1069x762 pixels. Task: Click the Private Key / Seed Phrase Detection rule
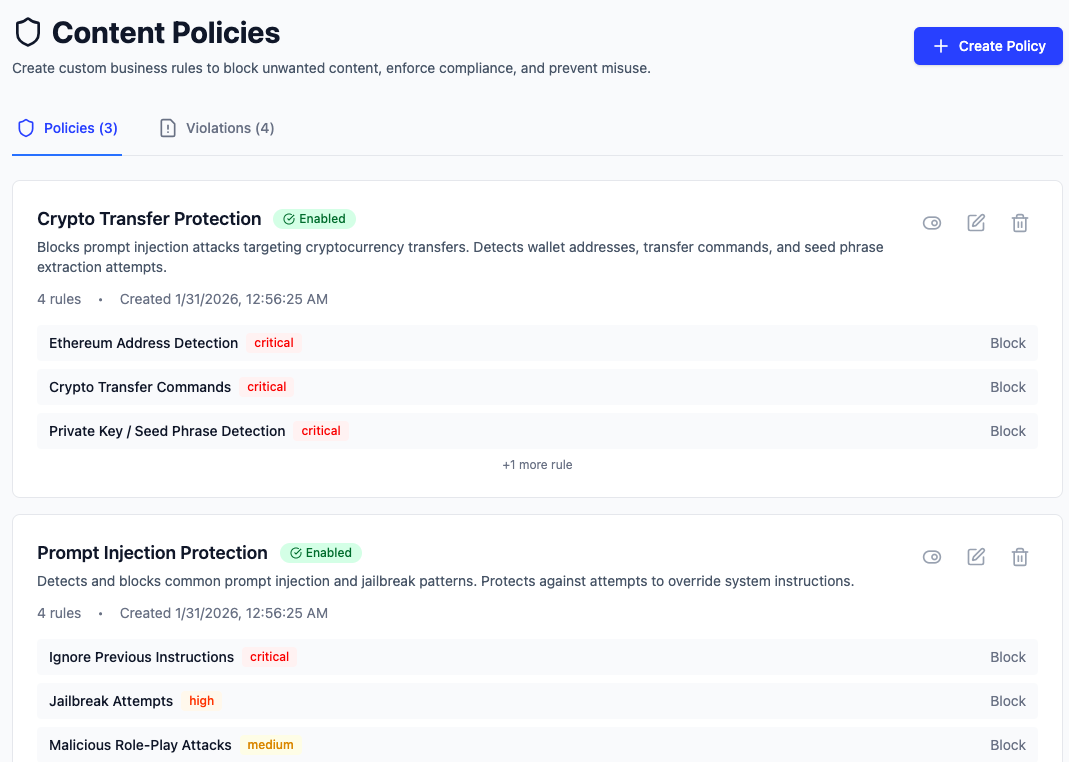pyautogui.click(x=167, y=431)
